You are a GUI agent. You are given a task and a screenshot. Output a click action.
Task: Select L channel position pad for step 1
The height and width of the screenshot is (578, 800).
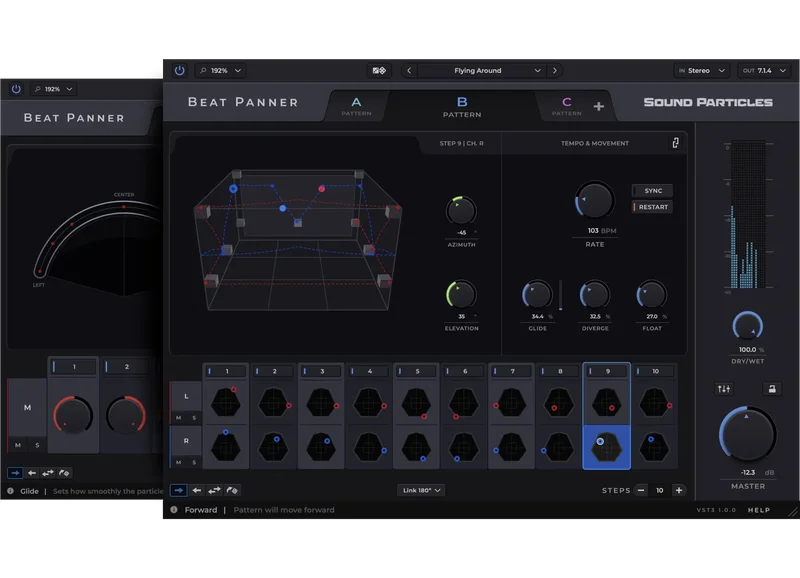226,402
